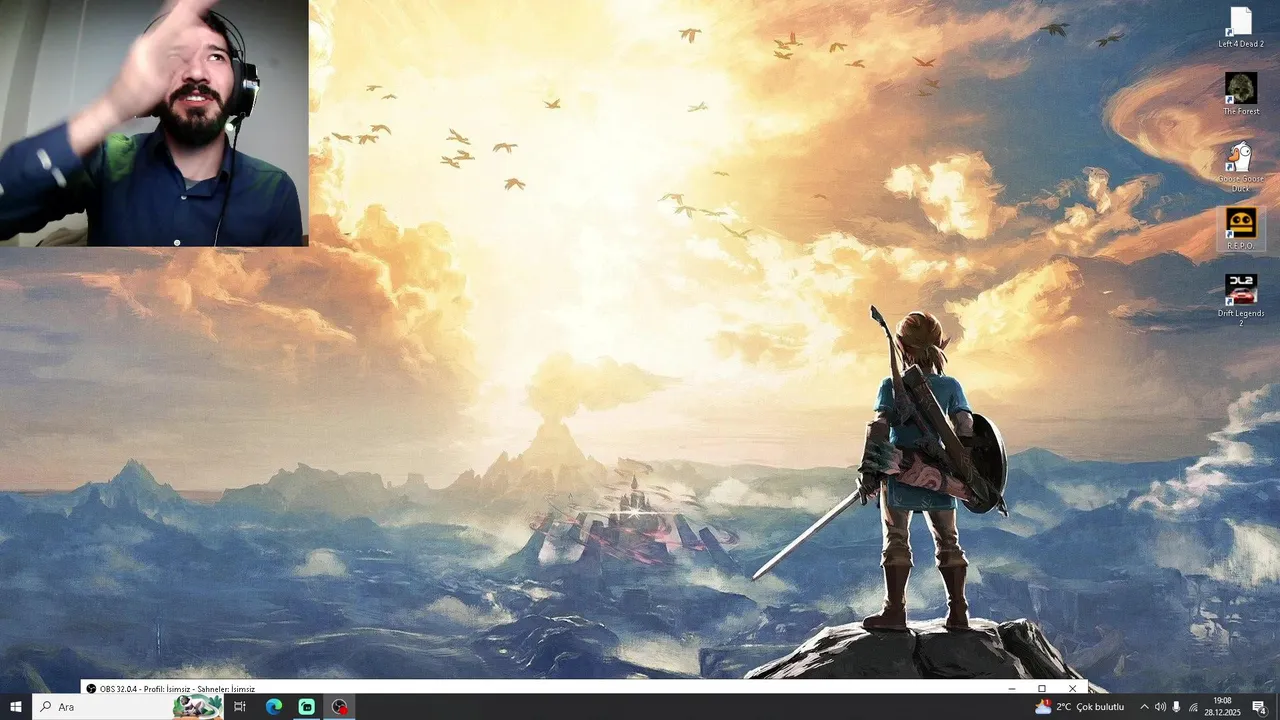Viewport: 1280px width, 720px height.
Task: Open the Action Center notifications
Action: (x=1259, y=707)
